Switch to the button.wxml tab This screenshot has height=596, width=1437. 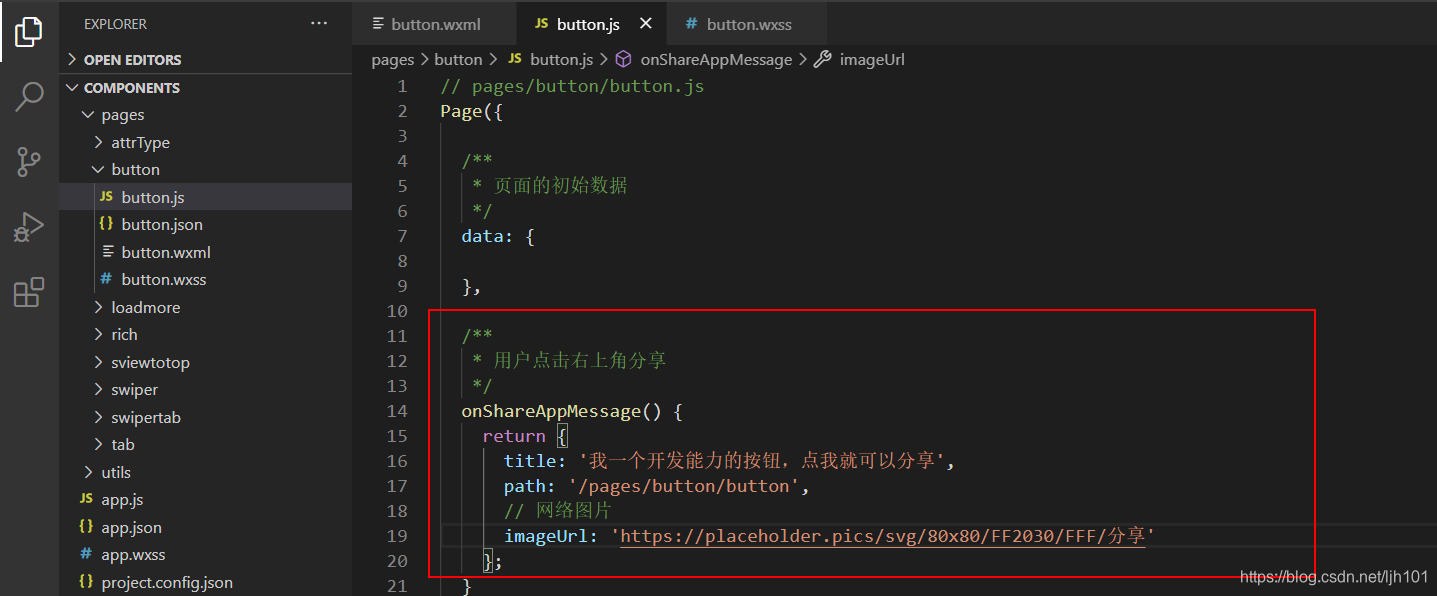tap(435, 23)
